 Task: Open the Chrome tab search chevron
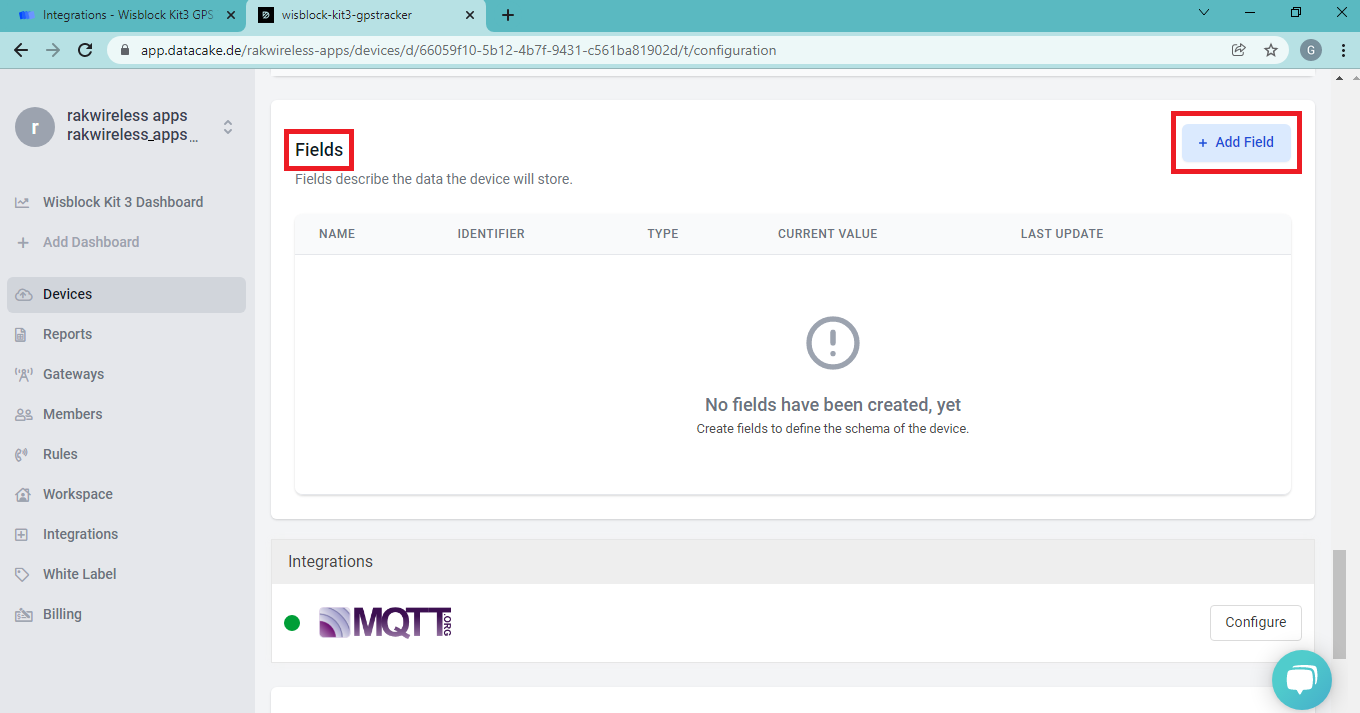[1203, 13]
